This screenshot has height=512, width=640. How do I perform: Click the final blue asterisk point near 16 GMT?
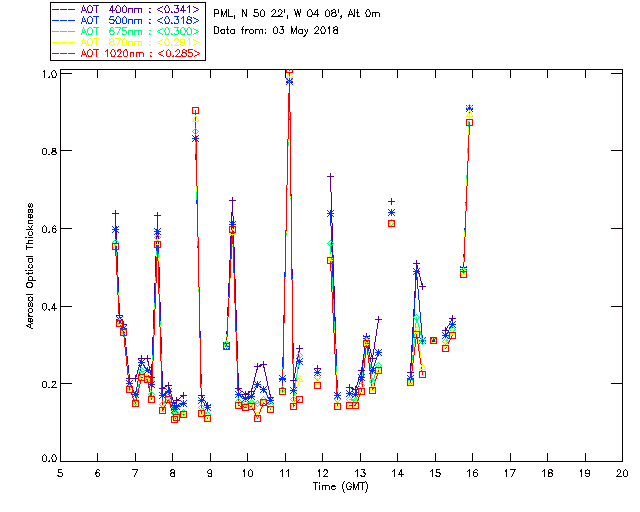point(469,108)
